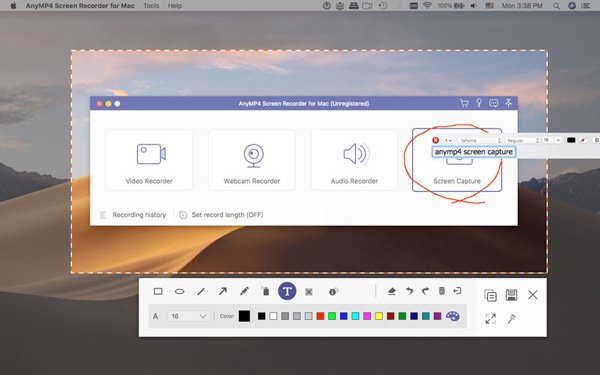Close the screenshot annotation toolbar
Viewport: 600px width, 375px height.
[533, 295]
